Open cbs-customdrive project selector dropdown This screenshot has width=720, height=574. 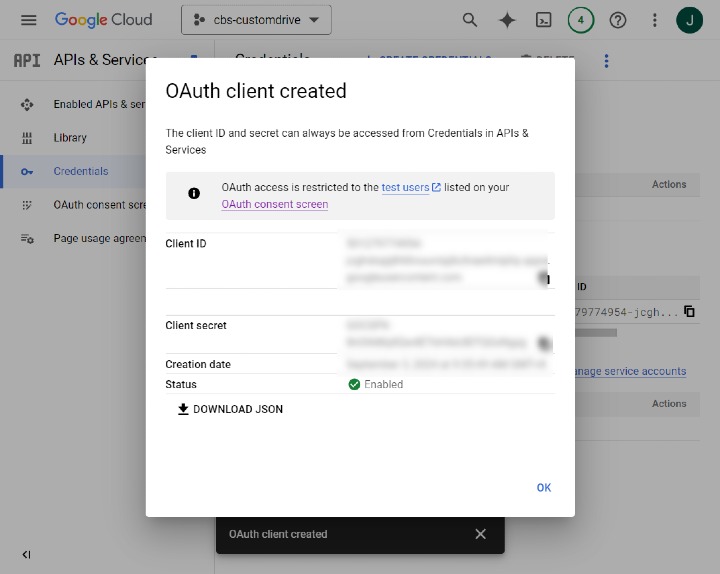pyautogui.click(x=256, y=20)
